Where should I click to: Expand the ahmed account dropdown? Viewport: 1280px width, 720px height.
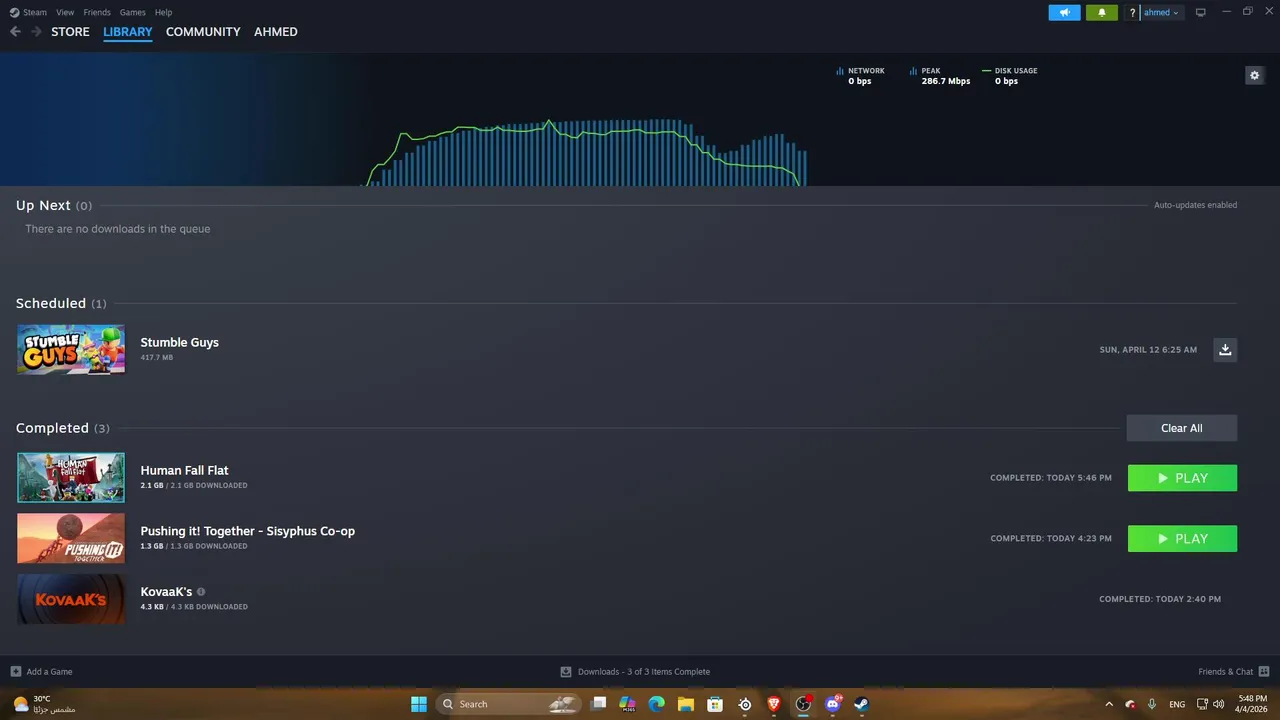1161,13
